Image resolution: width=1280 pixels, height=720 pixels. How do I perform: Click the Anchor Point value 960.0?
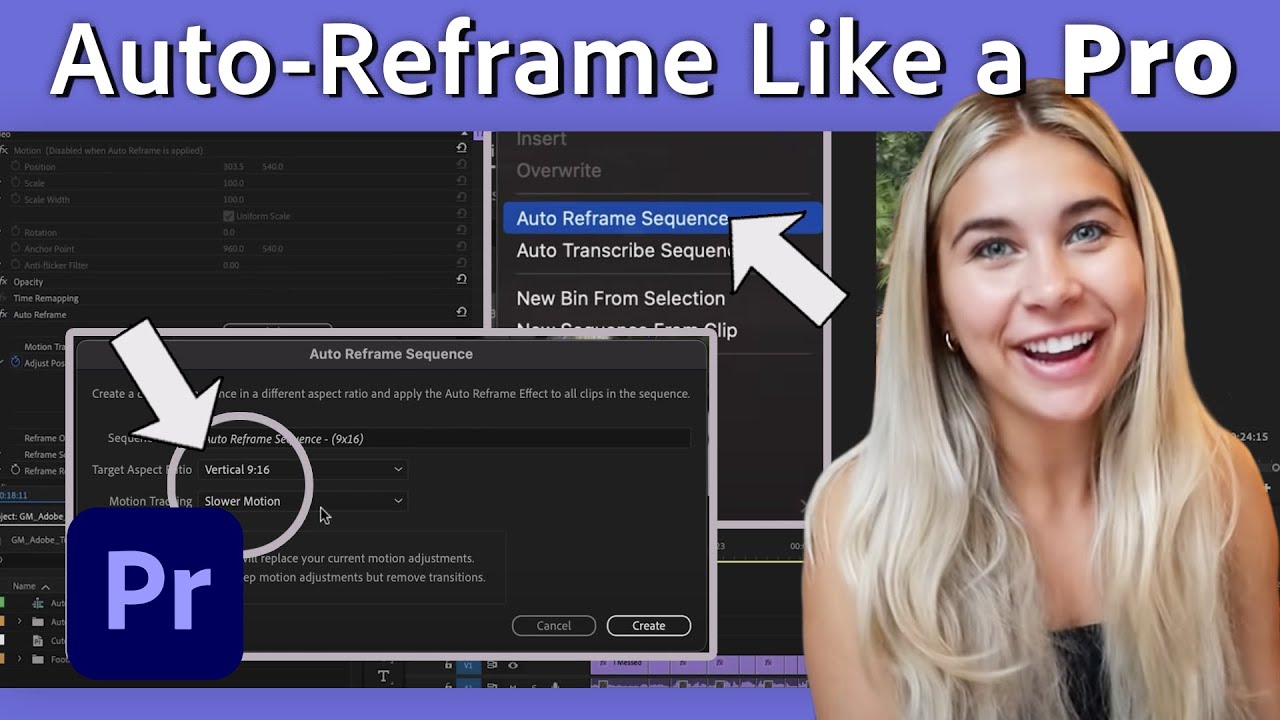pyautogui.click(x=234, y=249)
